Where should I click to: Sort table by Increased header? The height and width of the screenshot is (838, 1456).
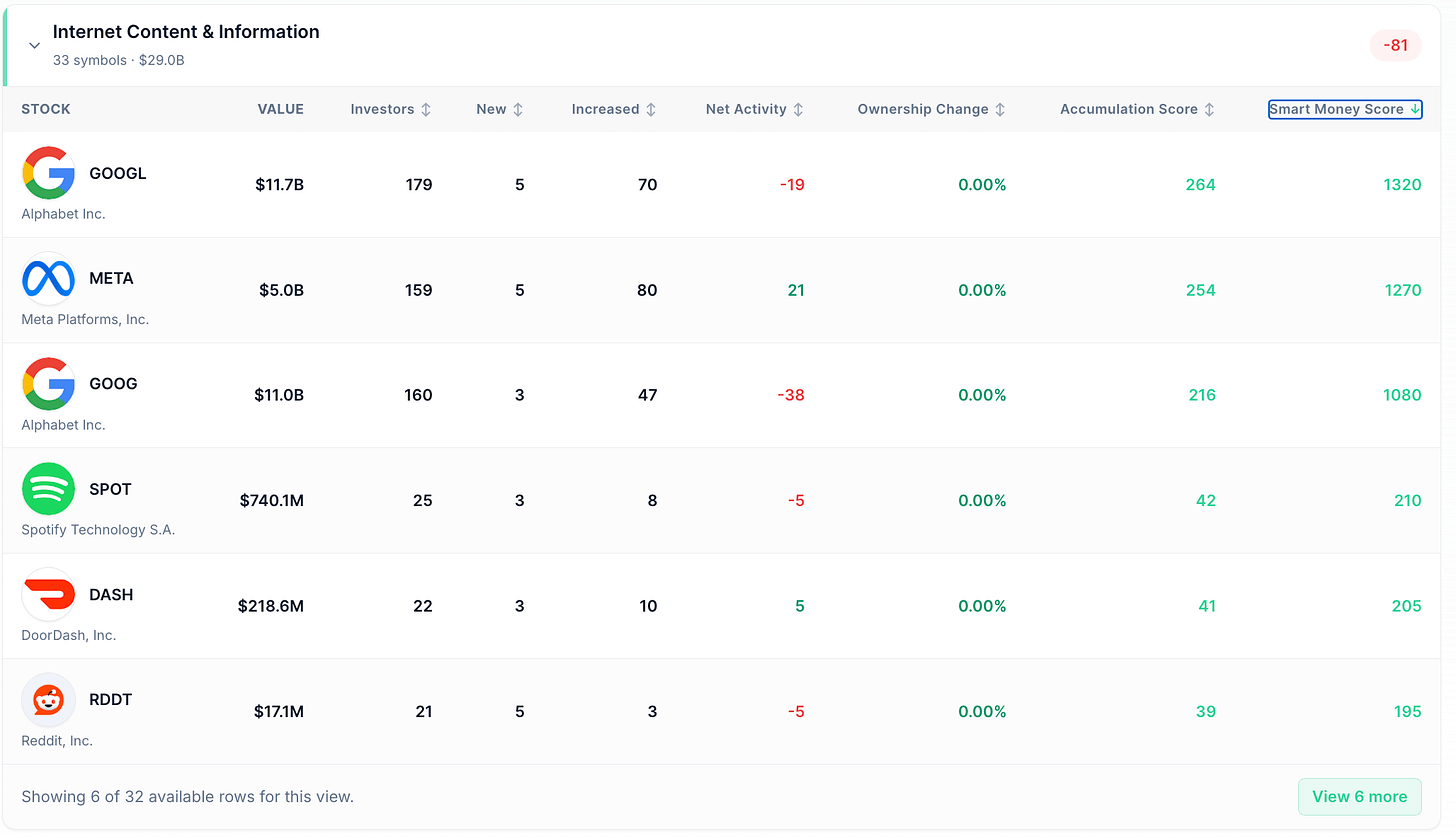click(x=614, y=110)
